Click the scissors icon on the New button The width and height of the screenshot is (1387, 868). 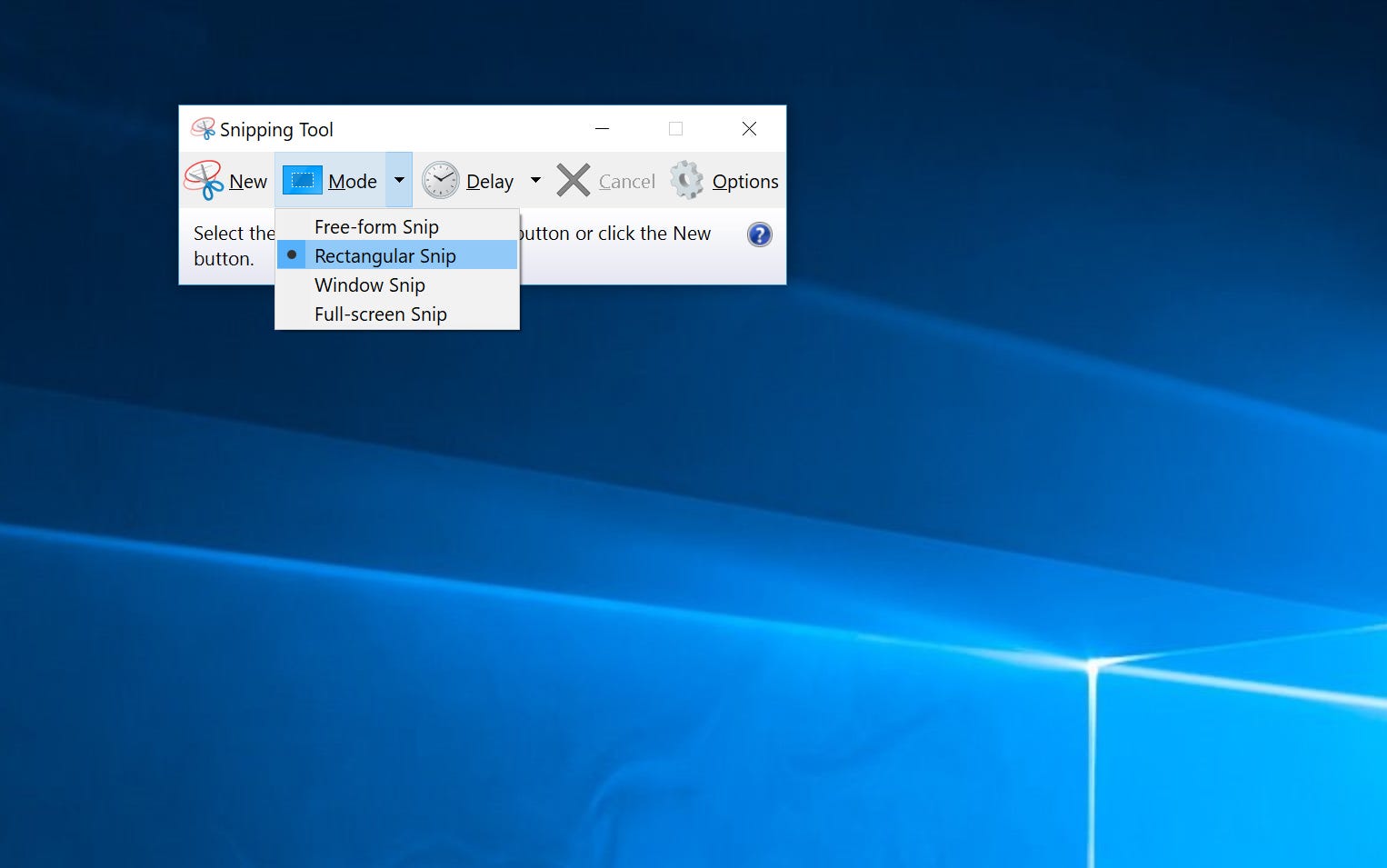tap(204, 180)
